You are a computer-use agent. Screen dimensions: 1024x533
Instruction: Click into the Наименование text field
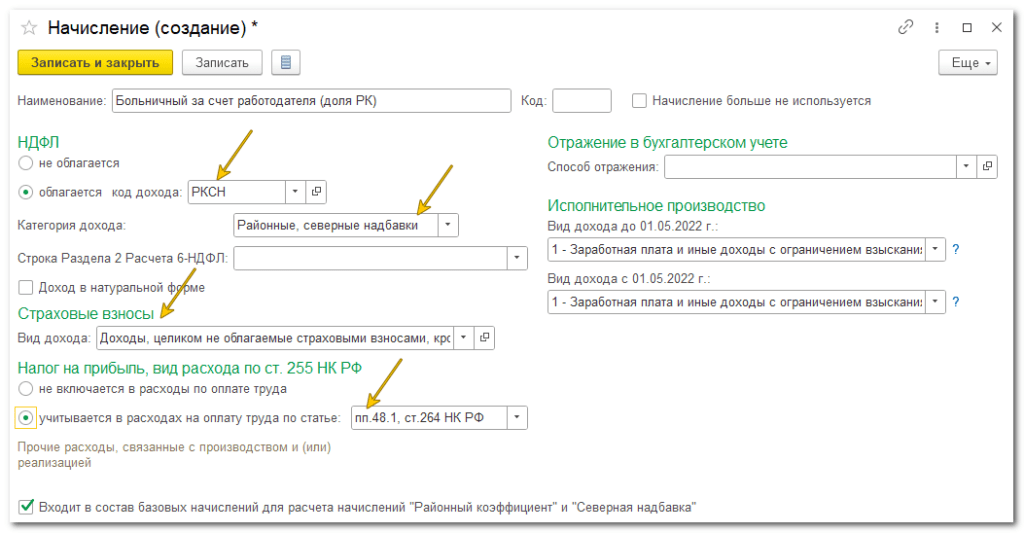coord(310,101)
